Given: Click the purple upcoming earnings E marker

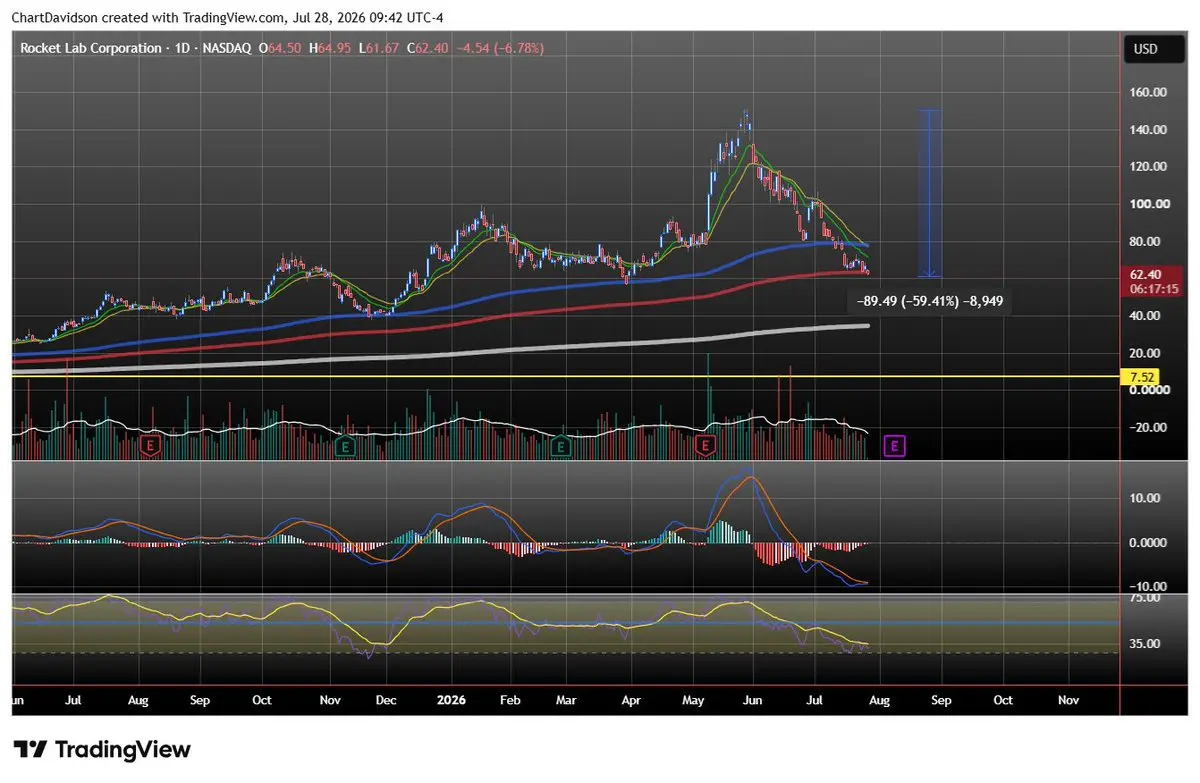Looking at the screenshot, I should point(896,446).
